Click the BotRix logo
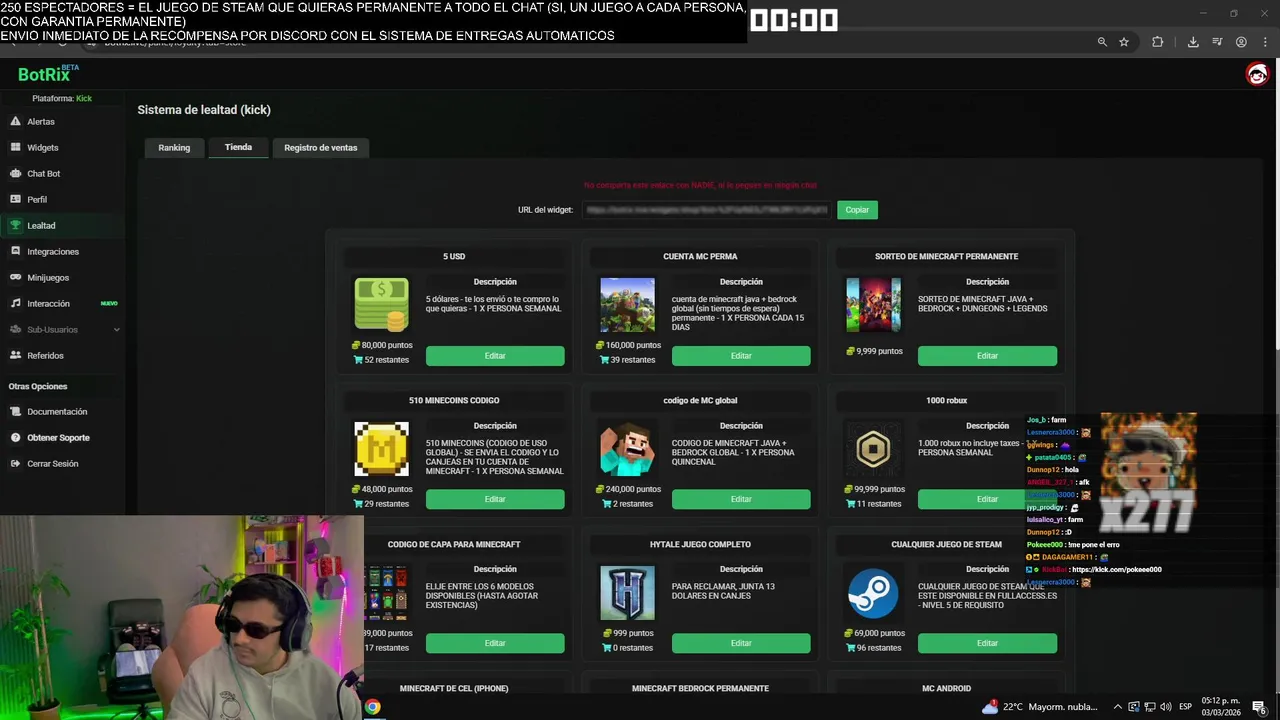Image resolution: width=1280 pixels, height=720 pixels. [x=47, y=74]
